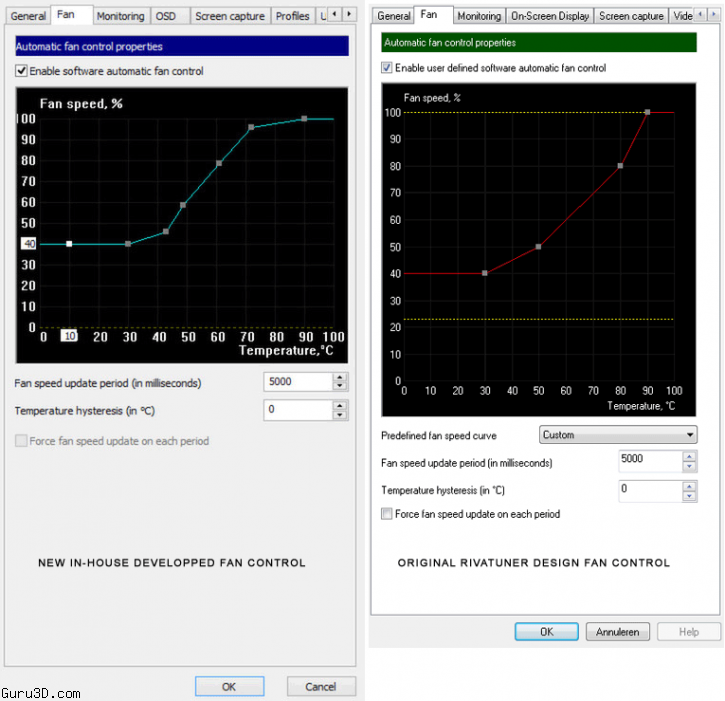Uncheck user defined software automatic fan control
The image size is (725, 701).
pos(388,68)
